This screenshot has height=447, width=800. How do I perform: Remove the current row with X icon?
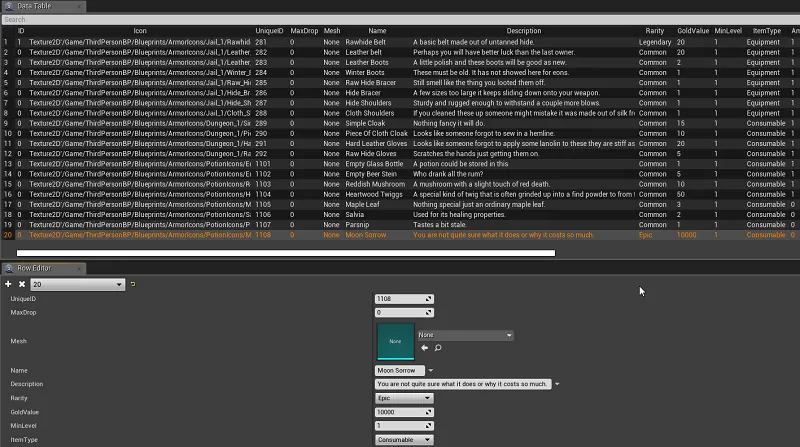pyautogui.click(x=22, y=284)
